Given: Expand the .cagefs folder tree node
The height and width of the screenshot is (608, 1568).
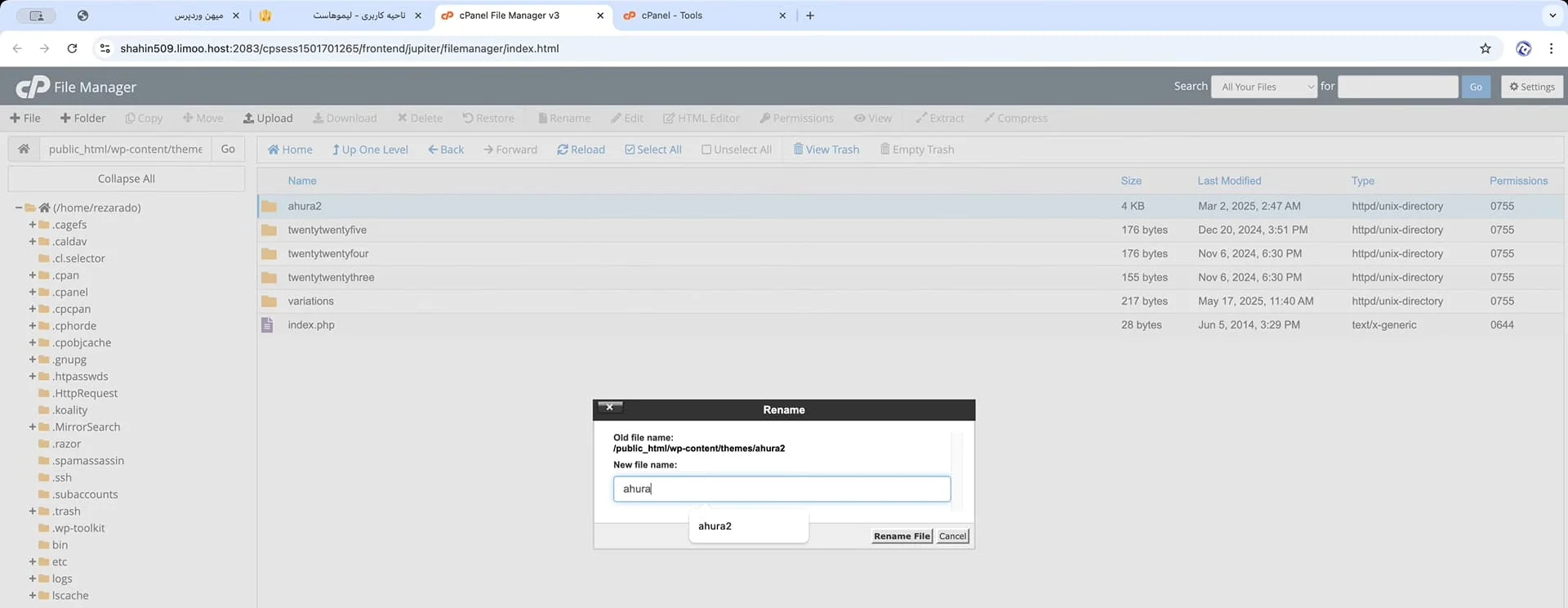Looking at the screenshot, I should 33,225.
